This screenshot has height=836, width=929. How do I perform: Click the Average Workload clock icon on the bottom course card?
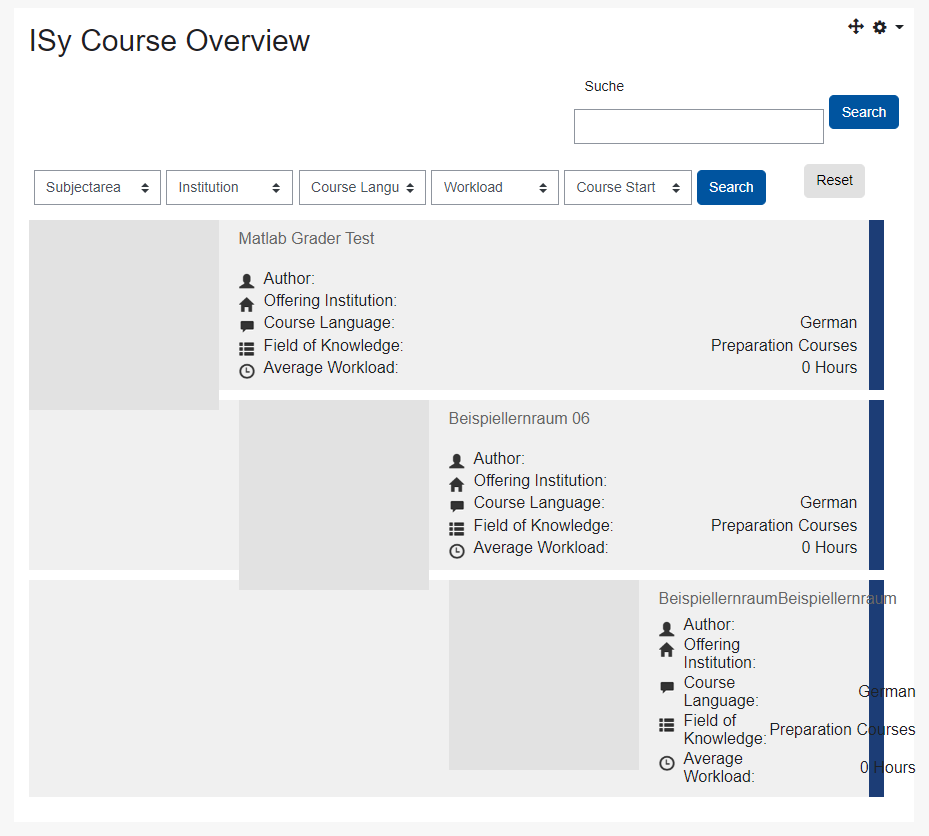coord(666,762)
